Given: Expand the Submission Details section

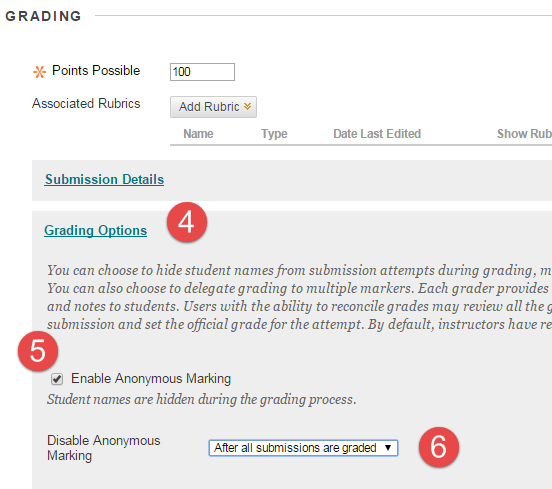Looking at the screenshot, I should click(104, 180).
